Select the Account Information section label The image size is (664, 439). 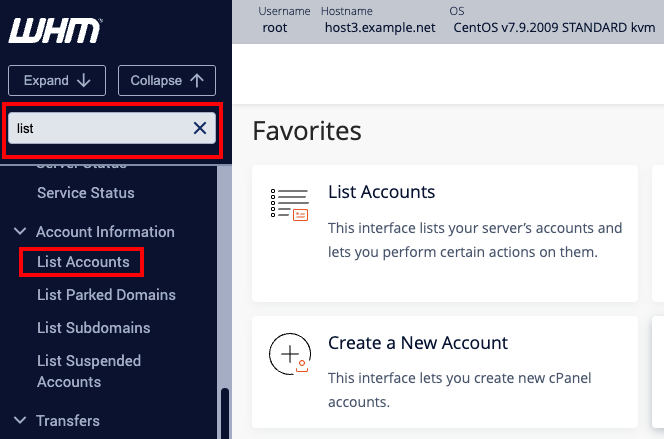coord(105,231)
